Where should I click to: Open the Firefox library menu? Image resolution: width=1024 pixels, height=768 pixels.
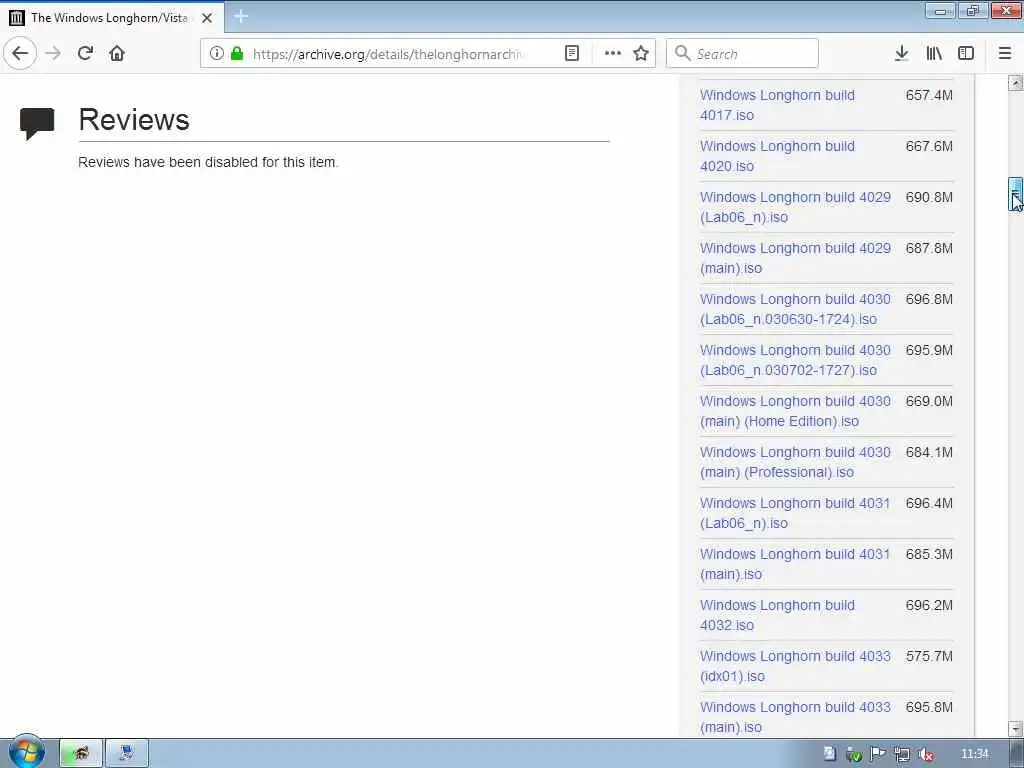[934, 53]
